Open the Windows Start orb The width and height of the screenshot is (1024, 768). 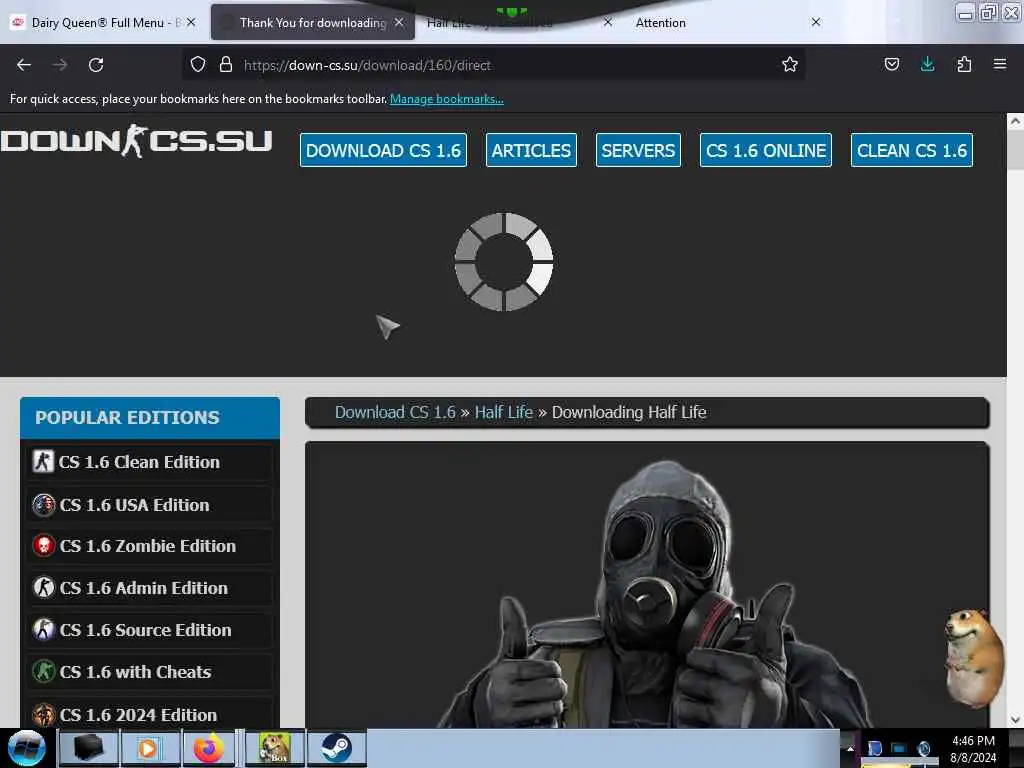pyautogui.click(x=26, y=748)
